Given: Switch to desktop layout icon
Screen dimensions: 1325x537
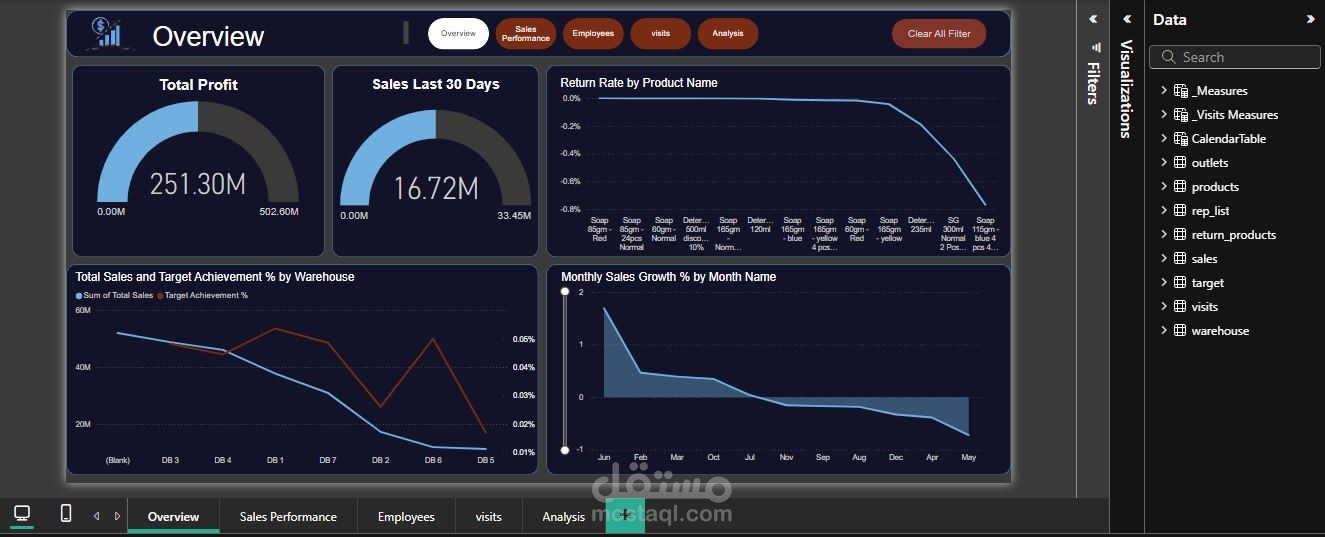Looking at the screenshot, I should [x=22, y=513].
